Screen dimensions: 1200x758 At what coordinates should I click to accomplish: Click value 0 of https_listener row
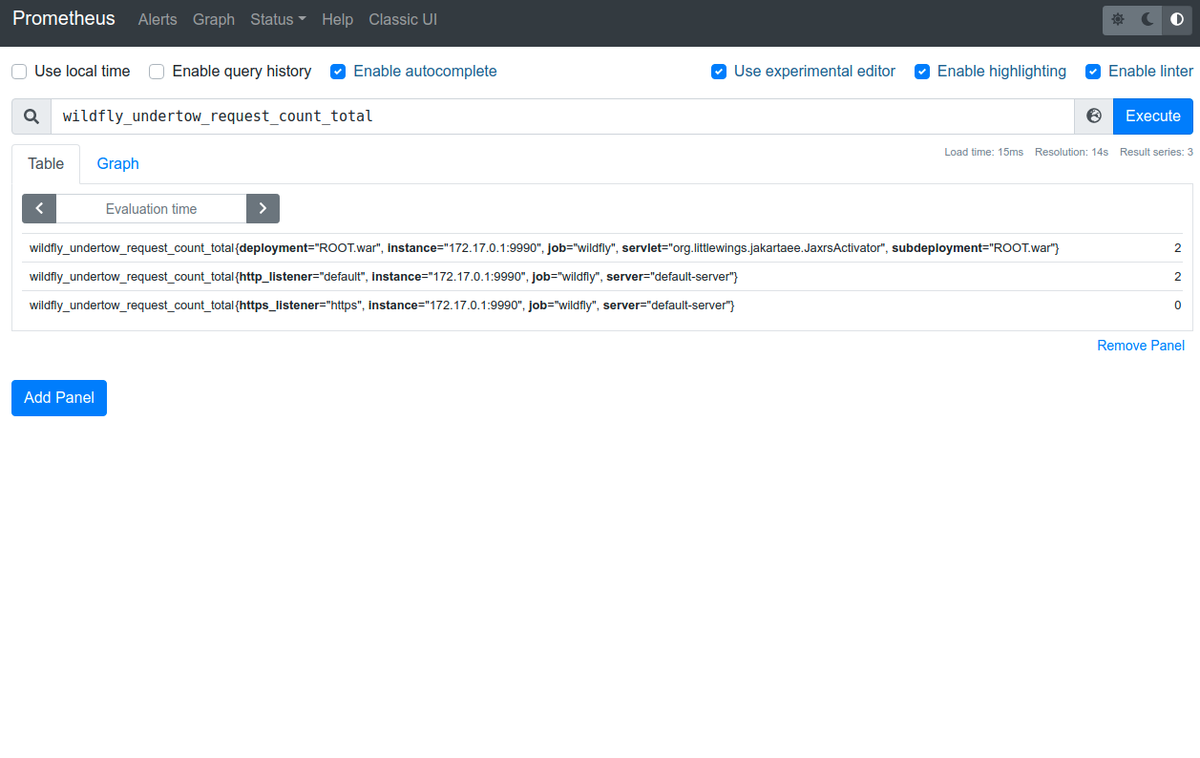click(1177, 304)
